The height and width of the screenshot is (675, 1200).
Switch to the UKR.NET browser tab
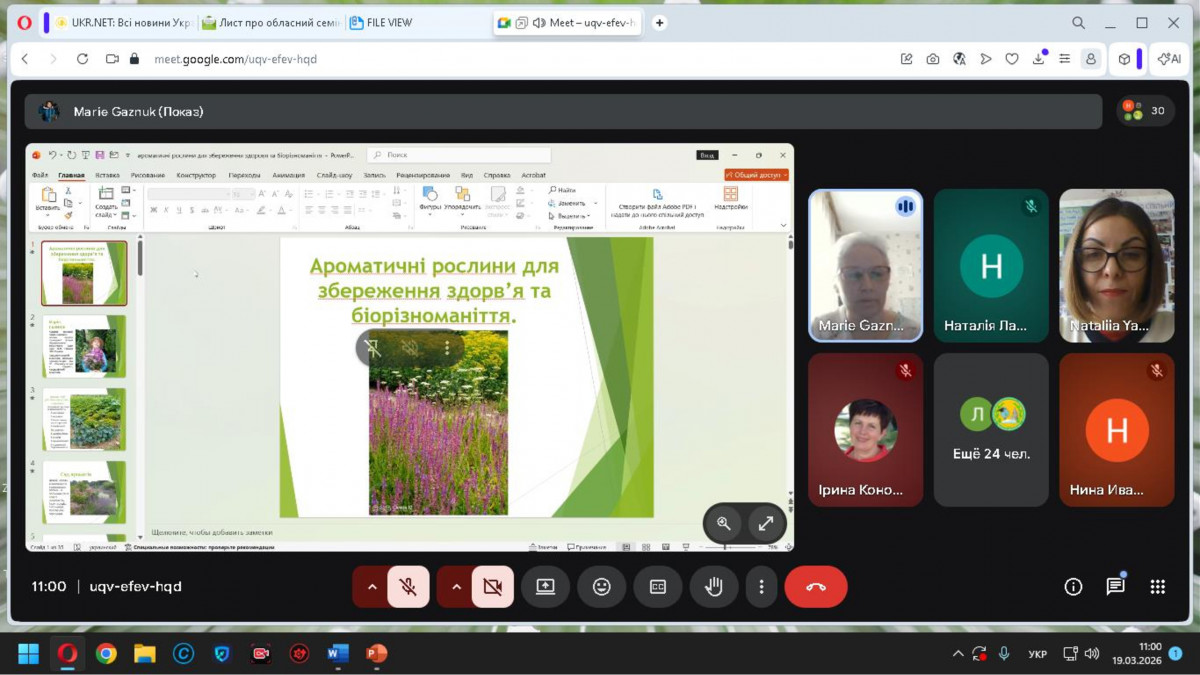tap(122, 22)
